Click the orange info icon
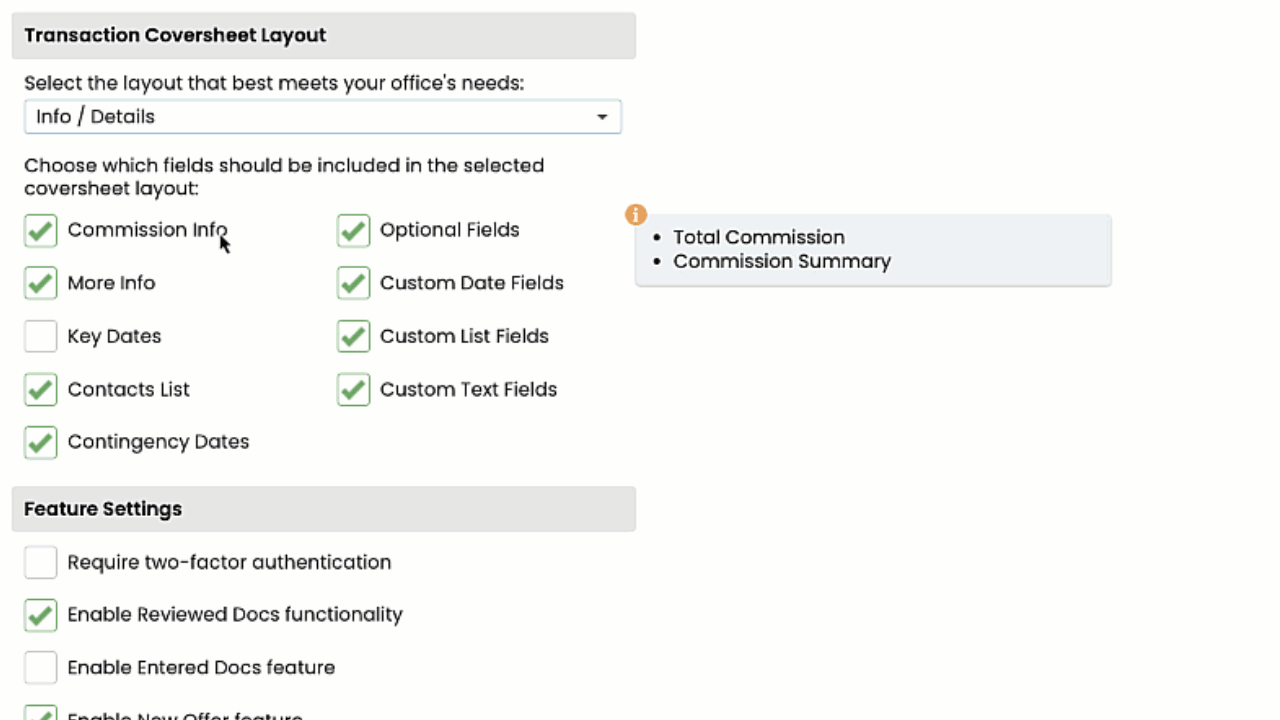The width and height of the screenshot is (1280, 720). [x=636, y=215]
